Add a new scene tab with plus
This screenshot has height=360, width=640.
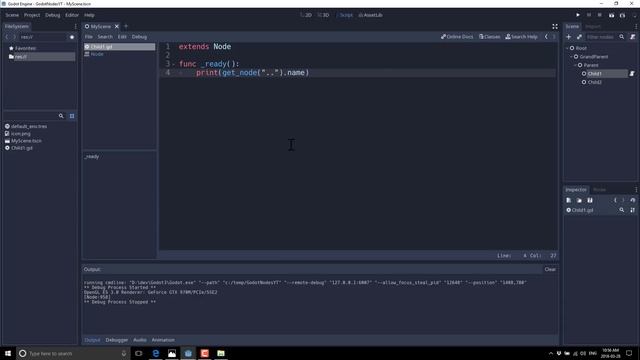coord(126,27)
